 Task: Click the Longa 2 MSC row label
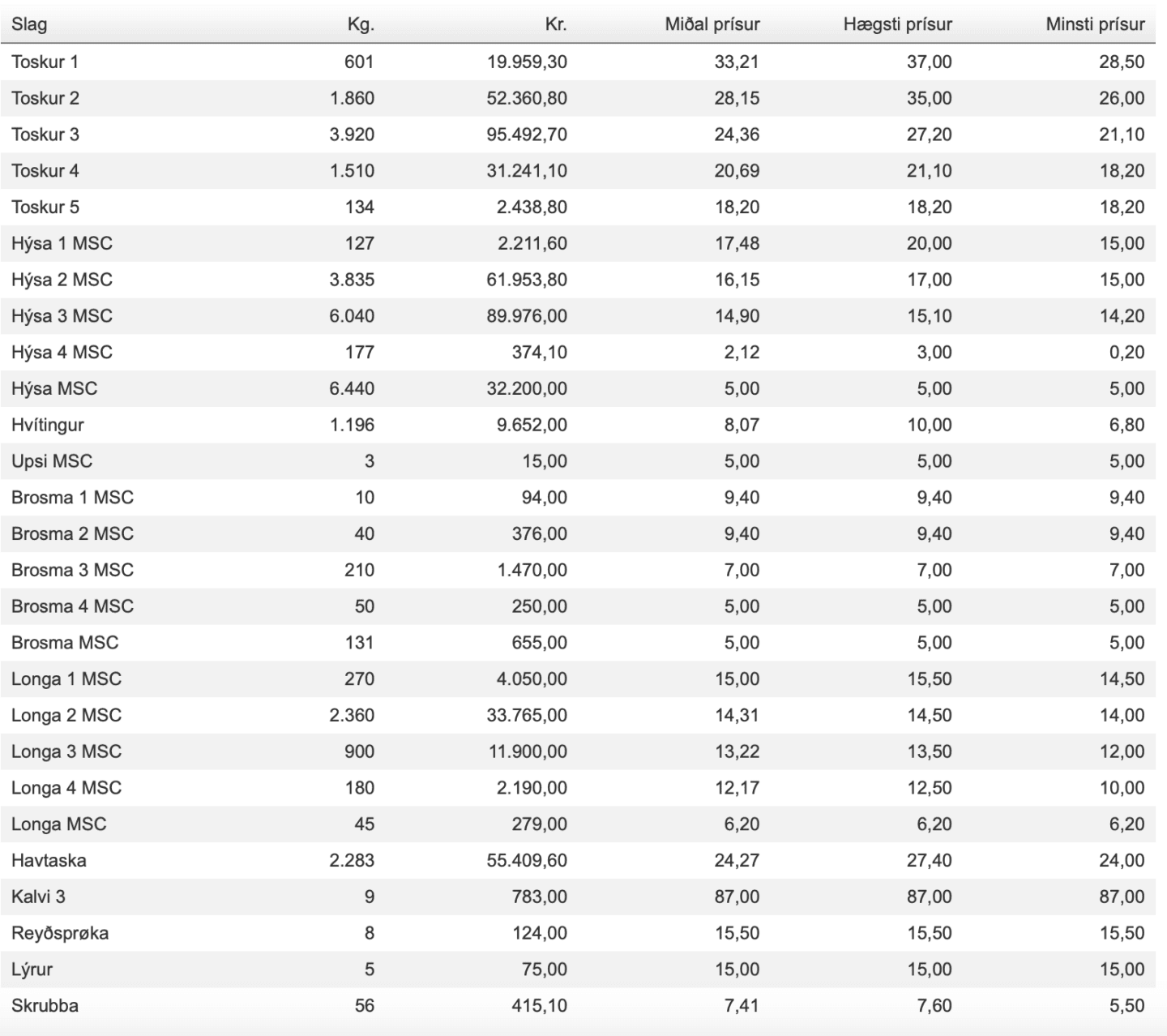point(66,715)
